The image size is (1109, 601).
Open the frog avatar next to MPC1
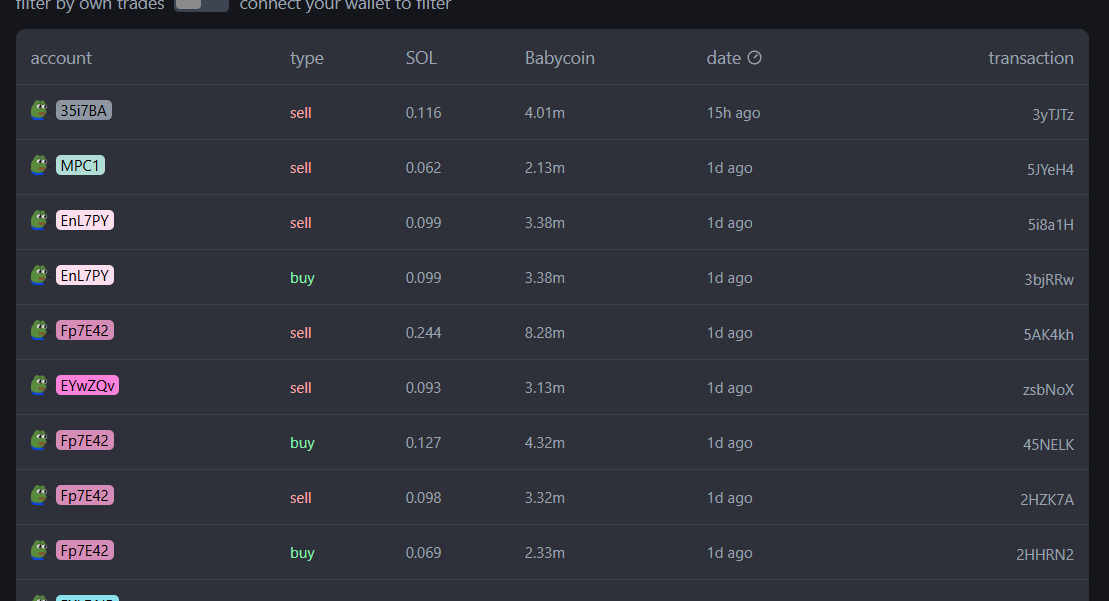point(40,165)
